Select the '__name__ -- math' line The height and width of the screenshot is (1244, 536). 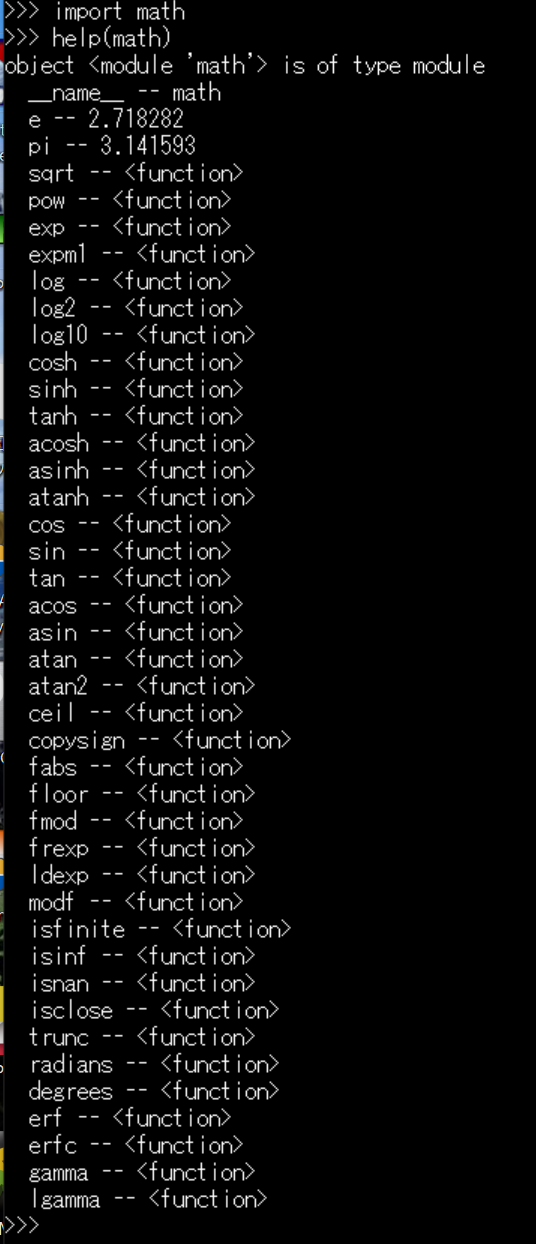125,93
